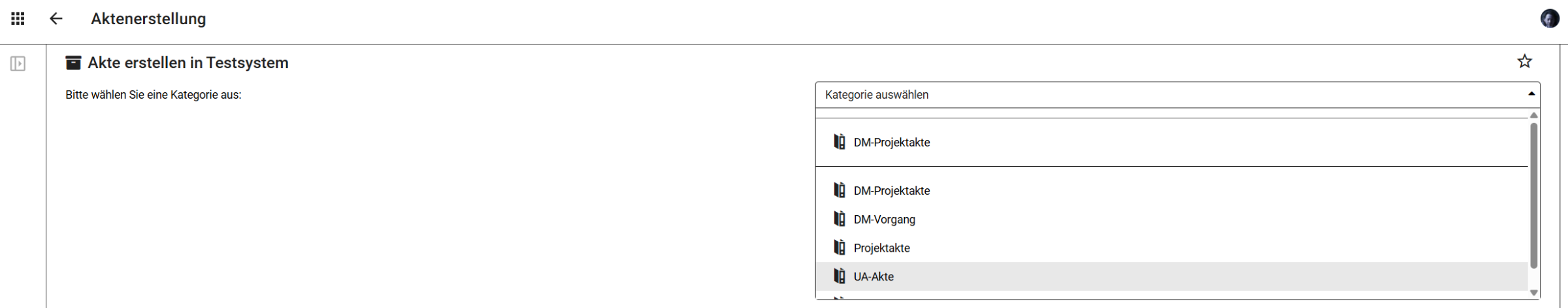
Task: Select the DM-Projektakte entry between separator lines
Action: [x=892, y=143]
